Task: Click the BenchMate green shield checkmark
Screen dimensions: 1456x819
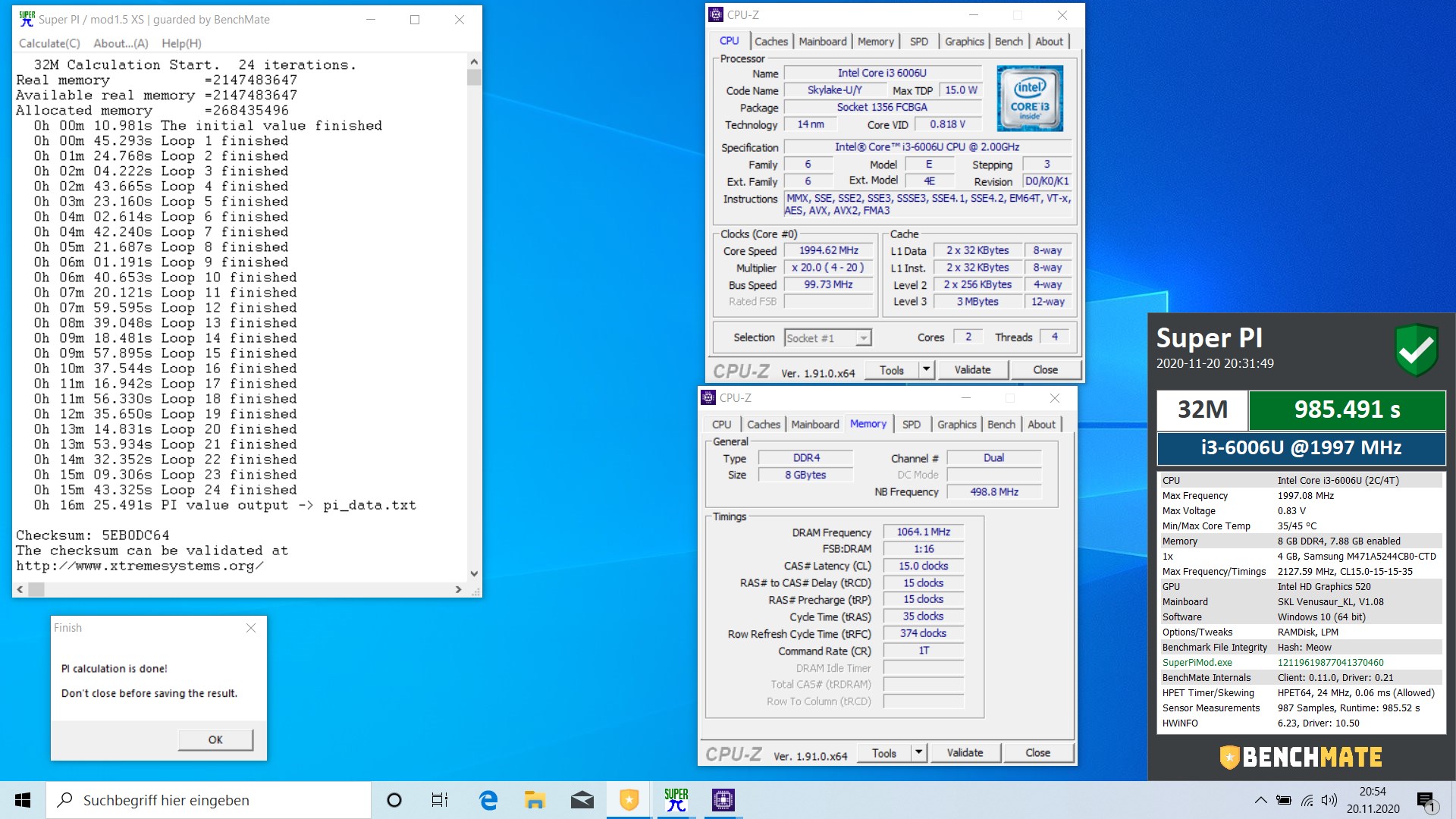Action: (x=1416, y=350)
